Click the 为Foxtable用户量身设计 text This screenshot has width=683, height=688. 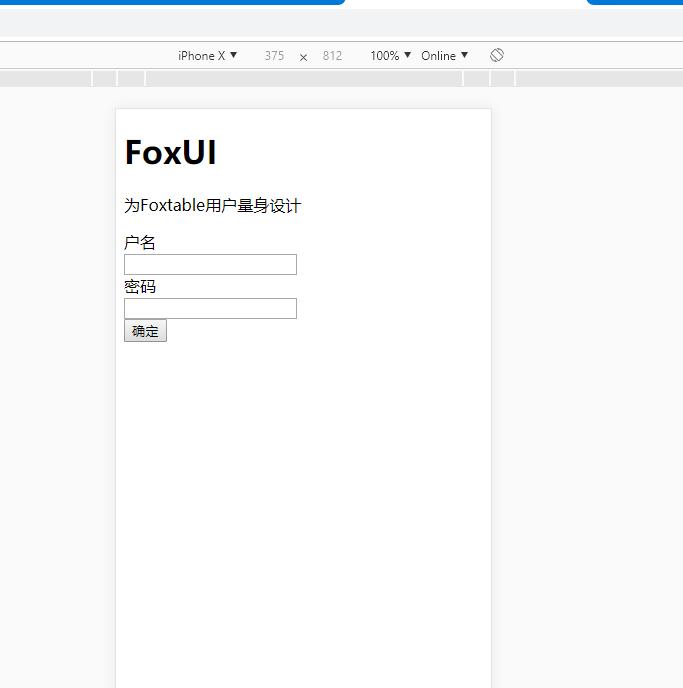212,205
